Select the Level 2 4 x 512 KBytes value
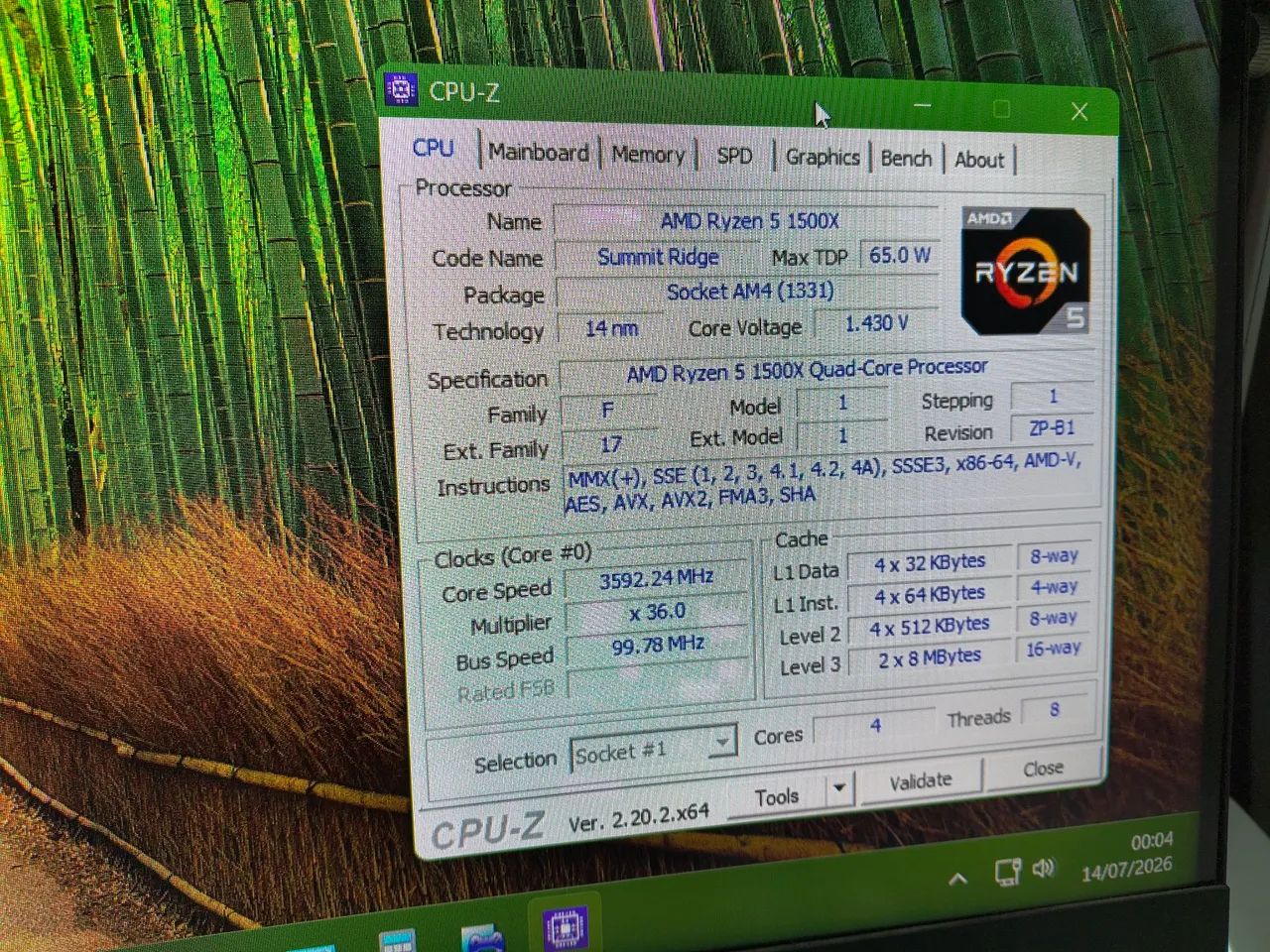The width and height of the screenshot is (1270, 952). click(x=929, y=627)
